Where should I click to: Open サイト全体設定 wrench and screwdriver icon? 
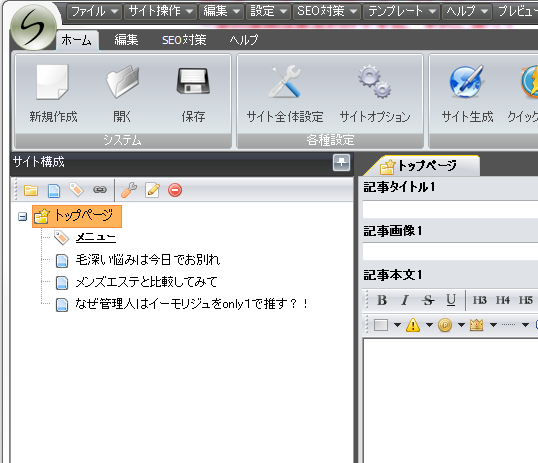point(285,82)
